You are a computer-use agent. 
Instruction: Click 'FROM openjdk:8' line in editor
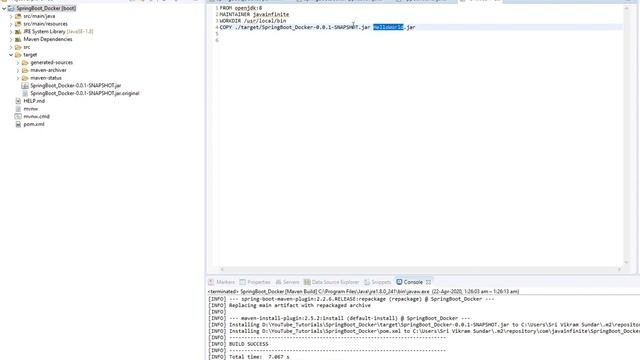point(241,8)
